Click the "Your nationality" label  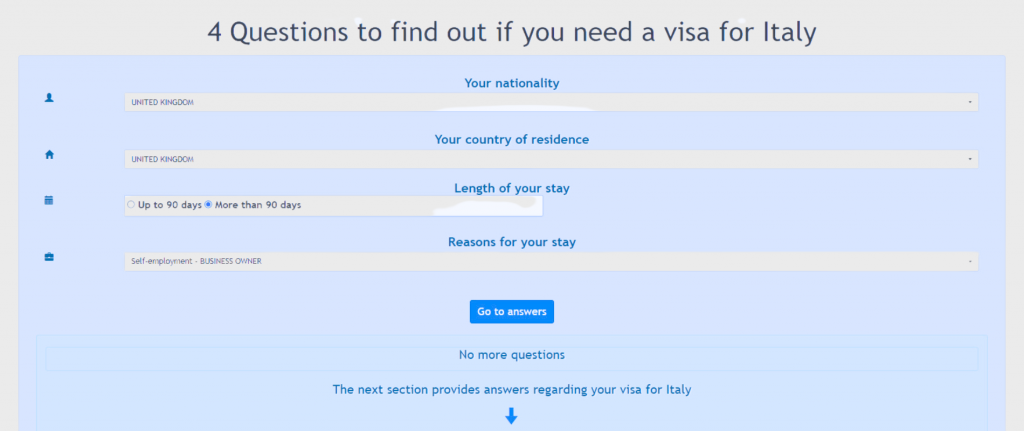(x=511, y=83)
